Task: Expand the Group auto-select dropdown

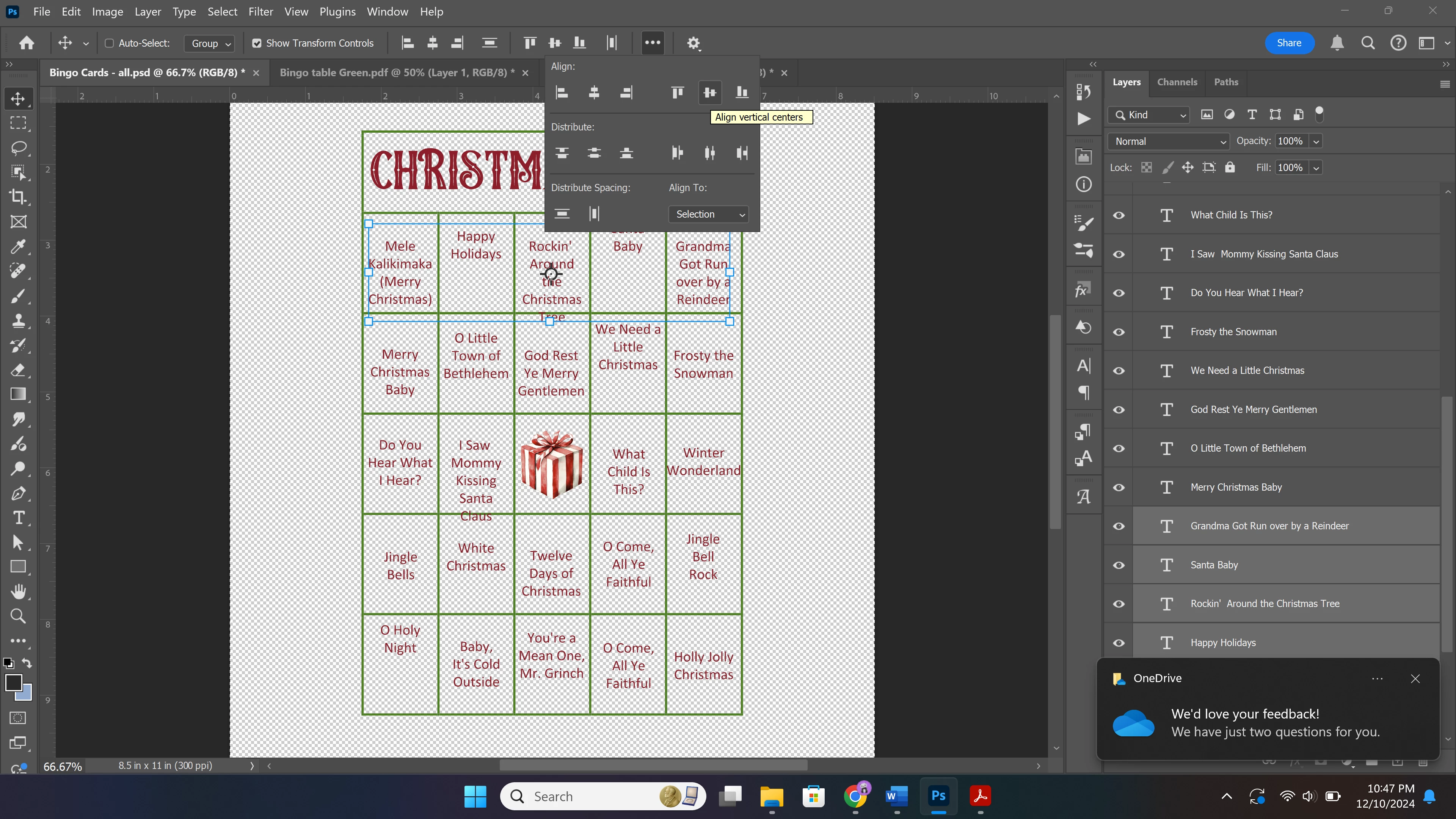Action: click(210, 44)
